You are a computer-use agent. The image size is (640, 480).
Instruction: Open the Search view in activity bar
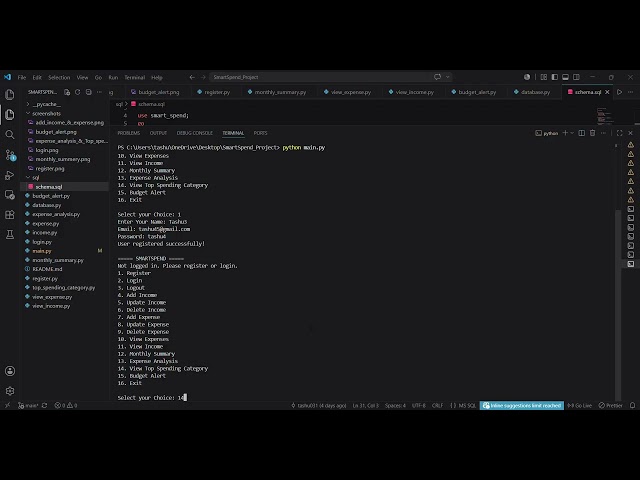click(x=10, y=135)
